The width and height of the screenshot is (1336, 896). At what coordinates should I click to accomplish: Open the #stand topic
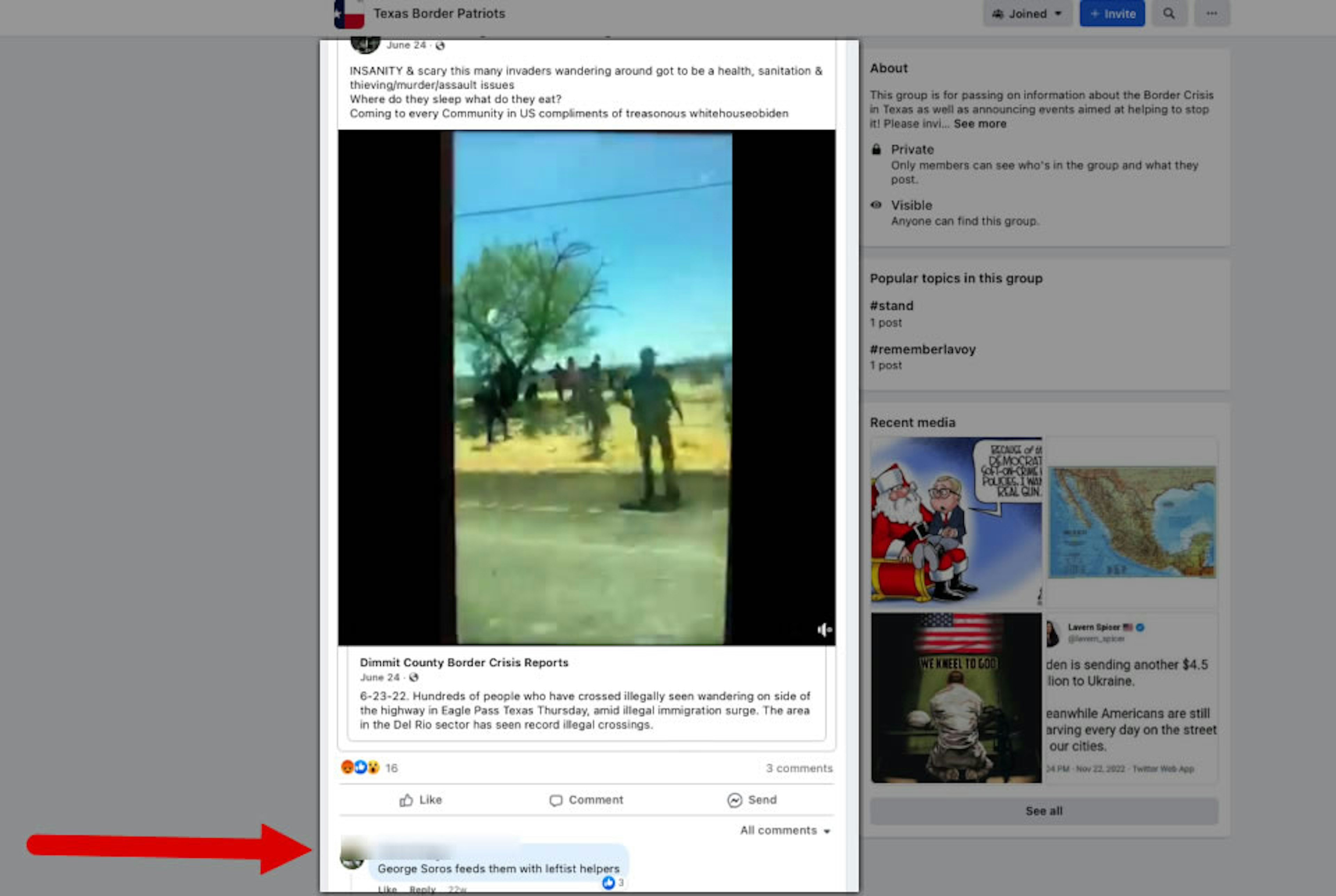(891, 306)
